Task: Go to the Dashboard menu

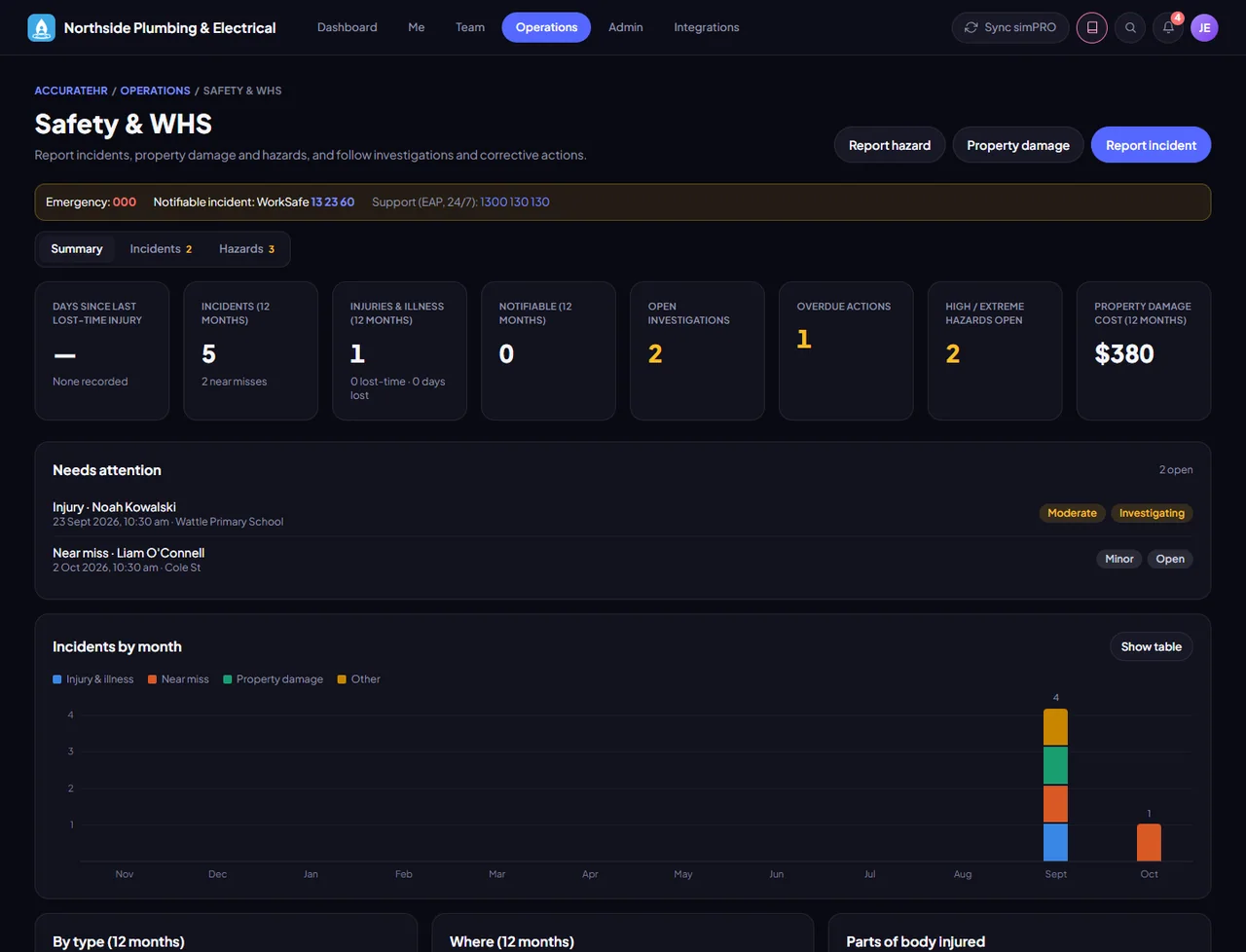Action: [x=347, y=27]
